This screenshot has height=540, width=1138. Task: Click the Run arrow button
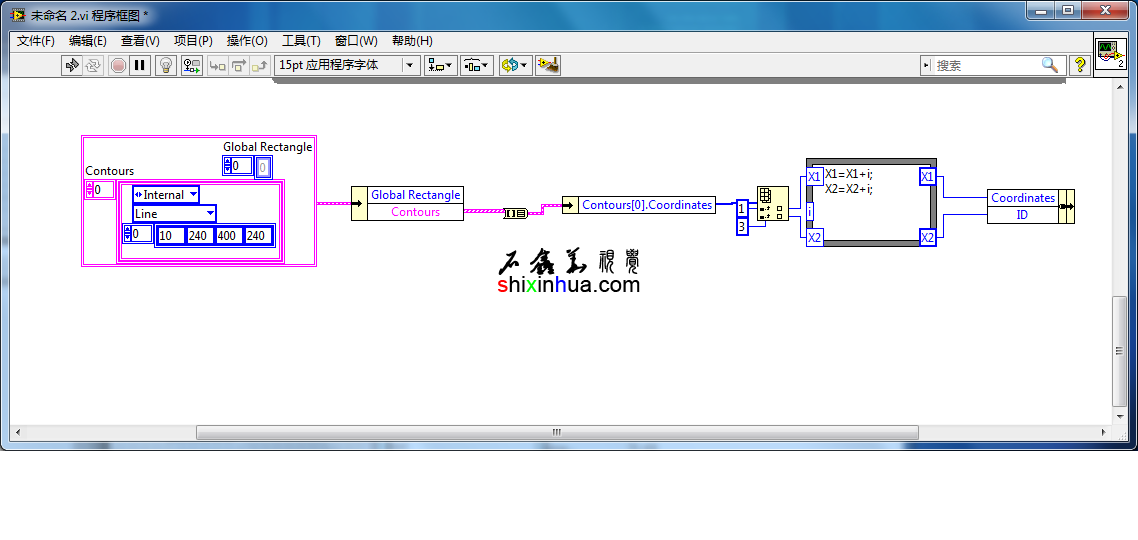pyautogui.click(x=71, y=65)
